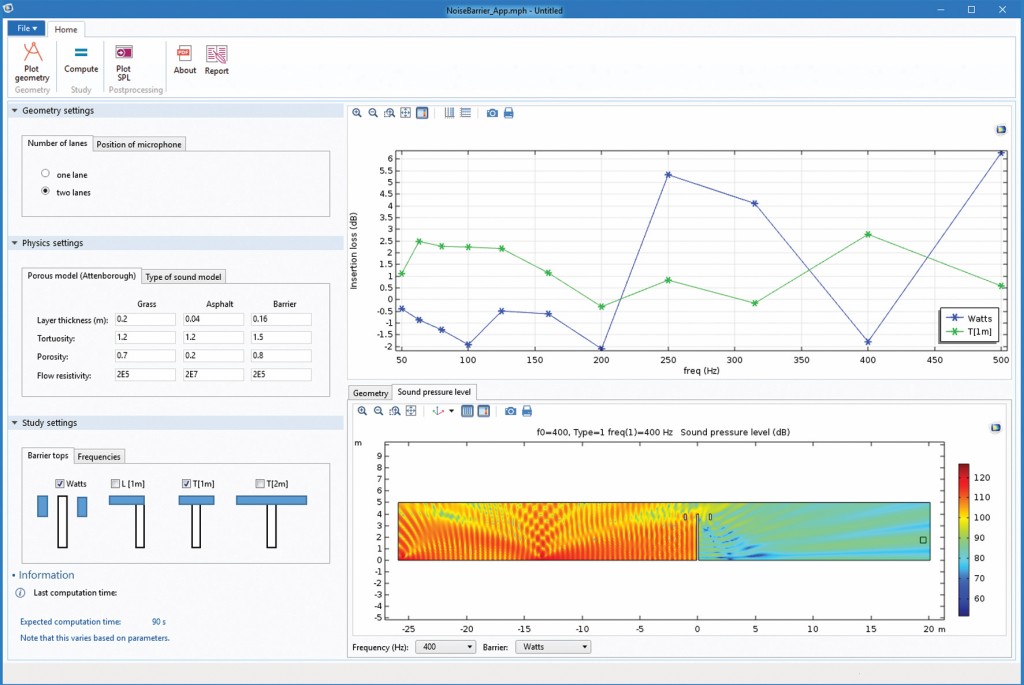1024x685 pixels.
Task: Open the Frequency (Hz) dropdown
Action: tap(447, 647)
